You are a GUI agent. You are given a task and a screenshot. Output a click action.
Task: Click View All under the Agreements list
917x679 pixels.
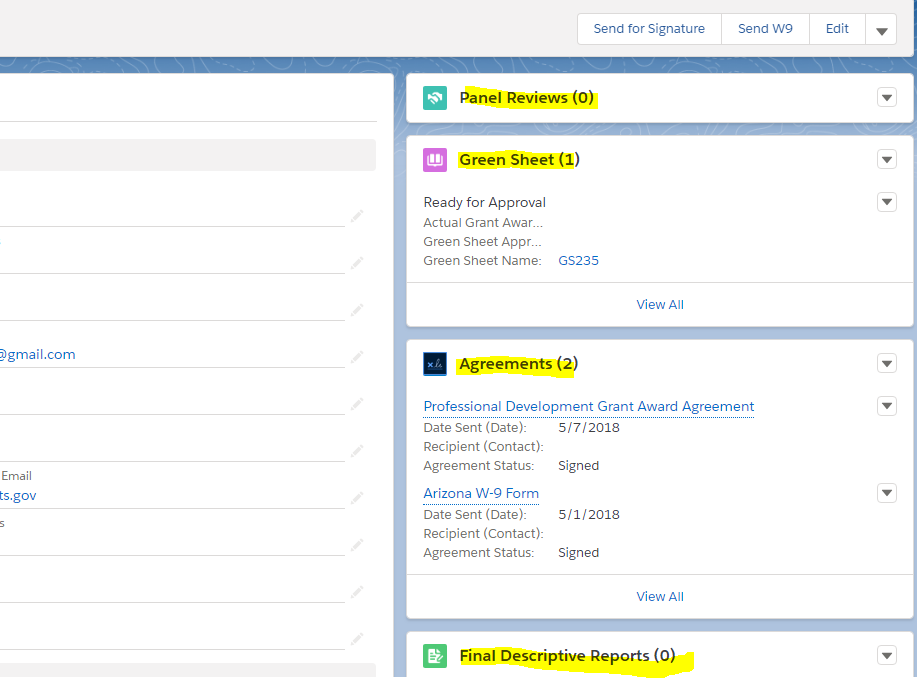click(x=660, y=596)
